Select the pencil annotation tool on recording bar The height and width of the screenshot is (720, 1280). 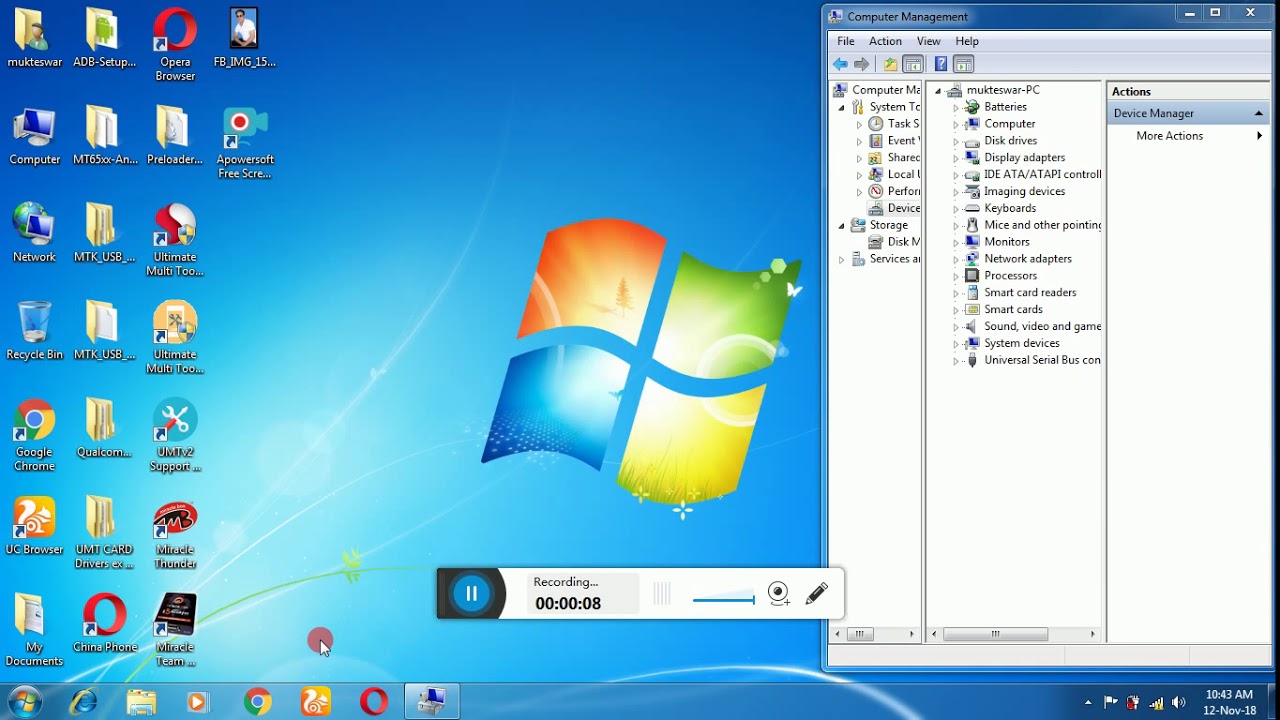[817, 593]
